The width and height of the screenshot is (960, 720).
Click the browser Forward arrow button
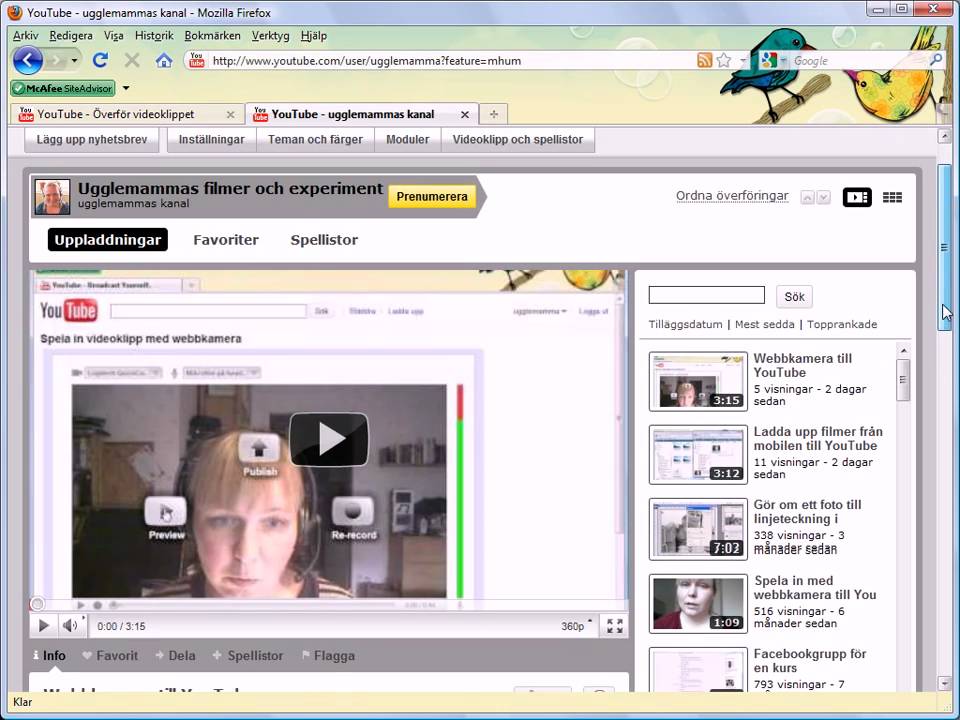tap(56, 60)
